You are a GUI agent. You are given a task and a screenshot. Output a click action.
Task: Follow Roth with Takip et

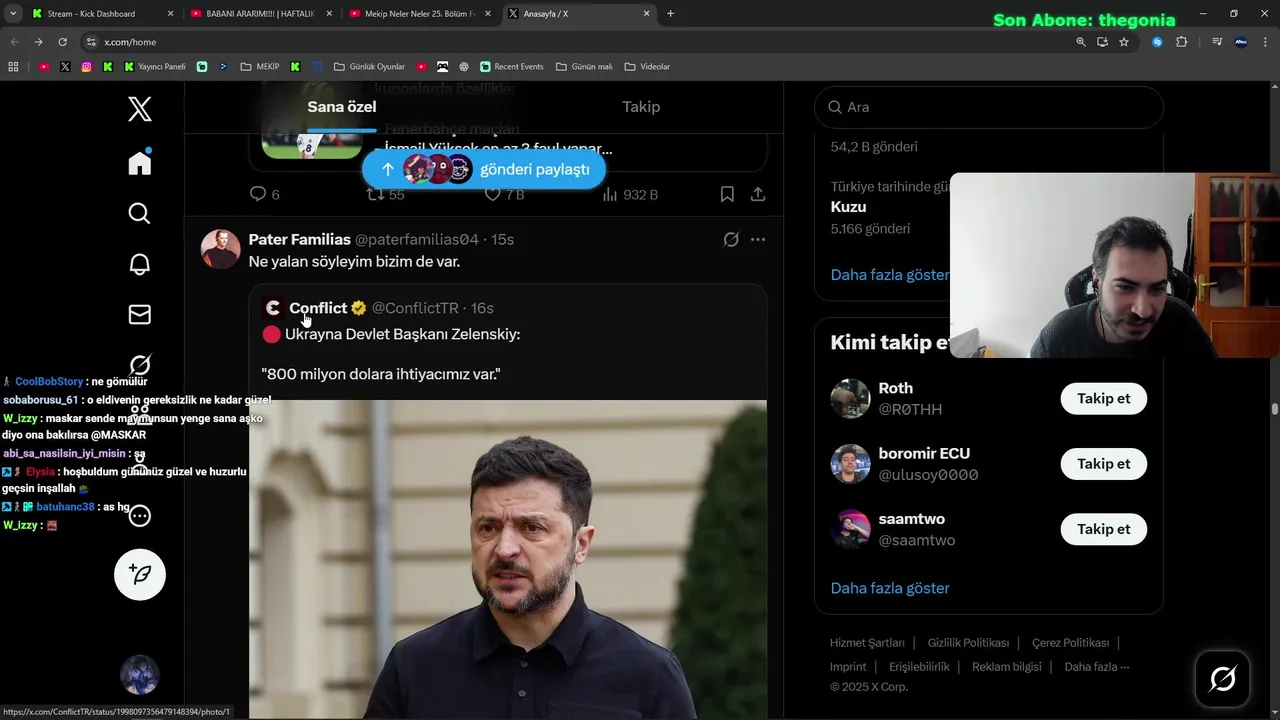click(x=1103, y=398)
